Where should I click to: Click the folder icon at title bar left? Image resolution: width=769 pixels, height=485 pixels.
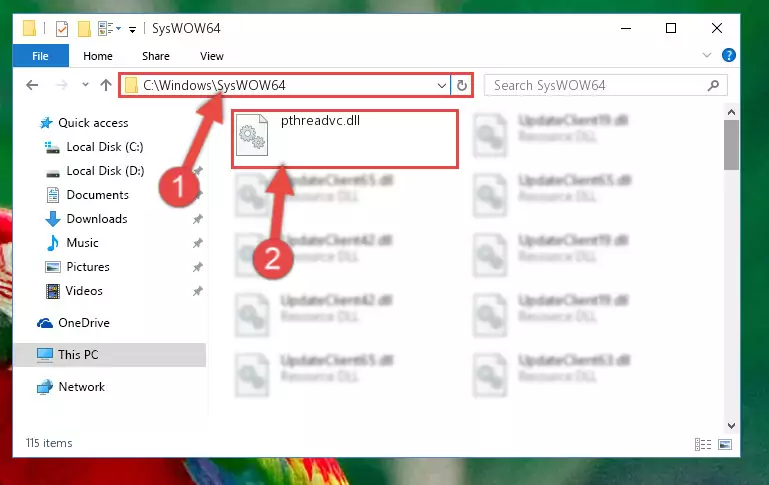29,29
